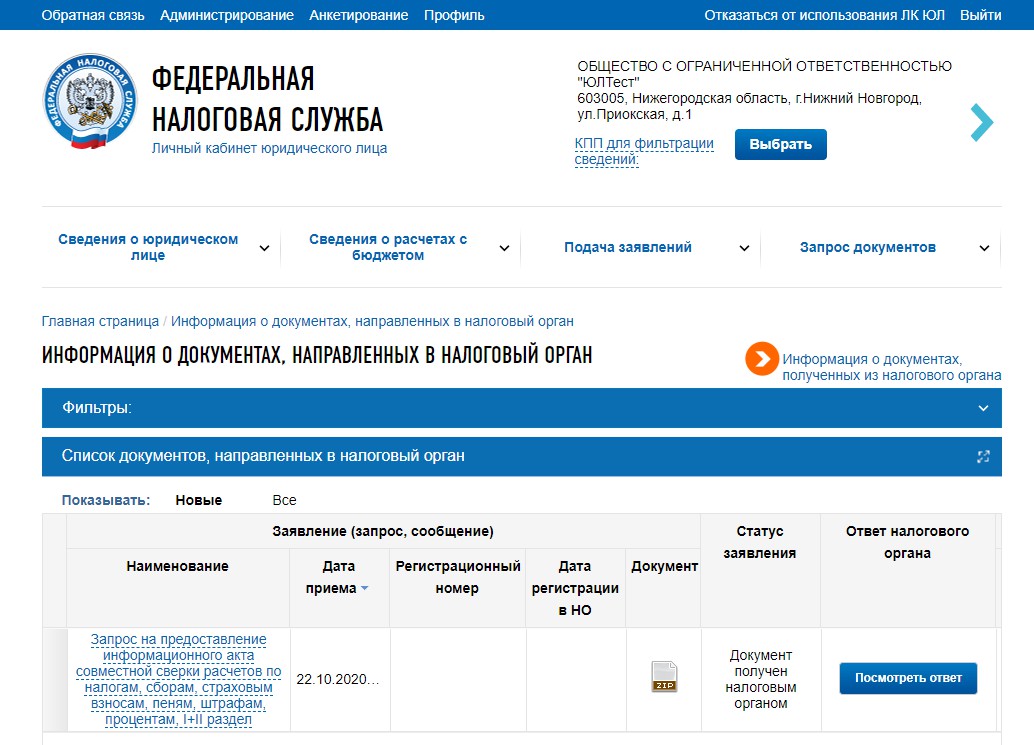Click Личный кабинет юридического лица subtitle

pos(269,148)
